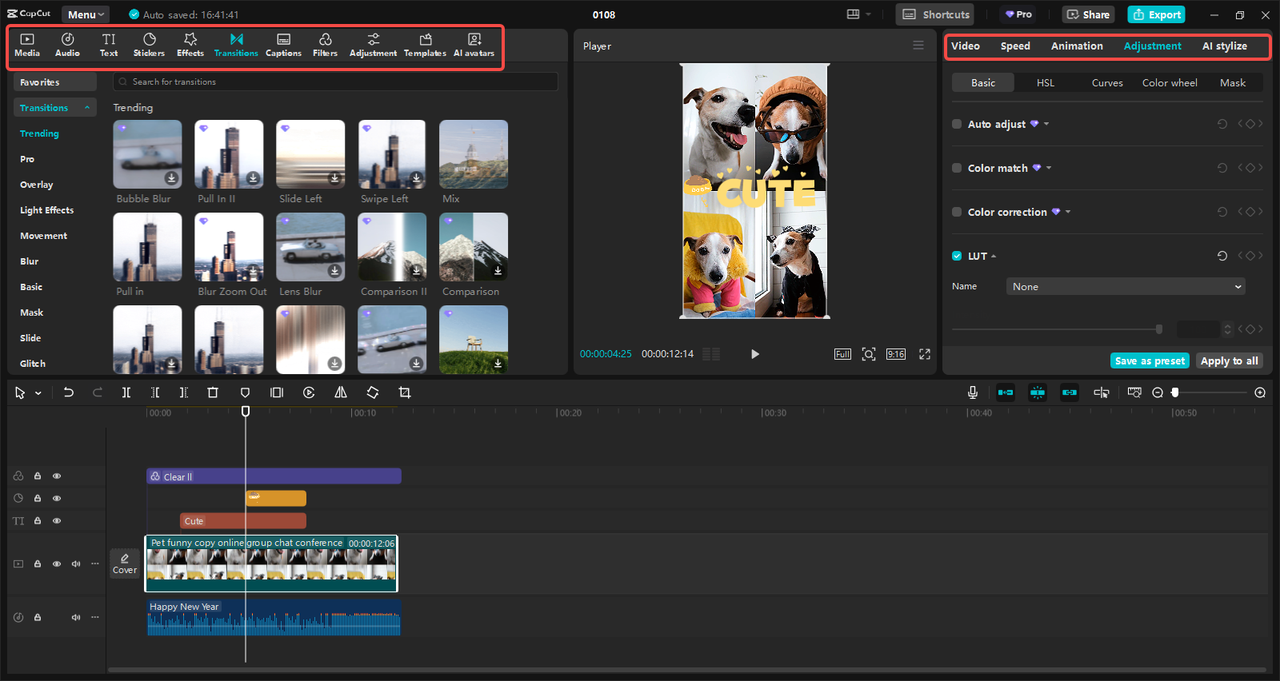Viewport: 1280px width, 681px height.
Task: Toggle the linkage button
Action: [1069, 393]
